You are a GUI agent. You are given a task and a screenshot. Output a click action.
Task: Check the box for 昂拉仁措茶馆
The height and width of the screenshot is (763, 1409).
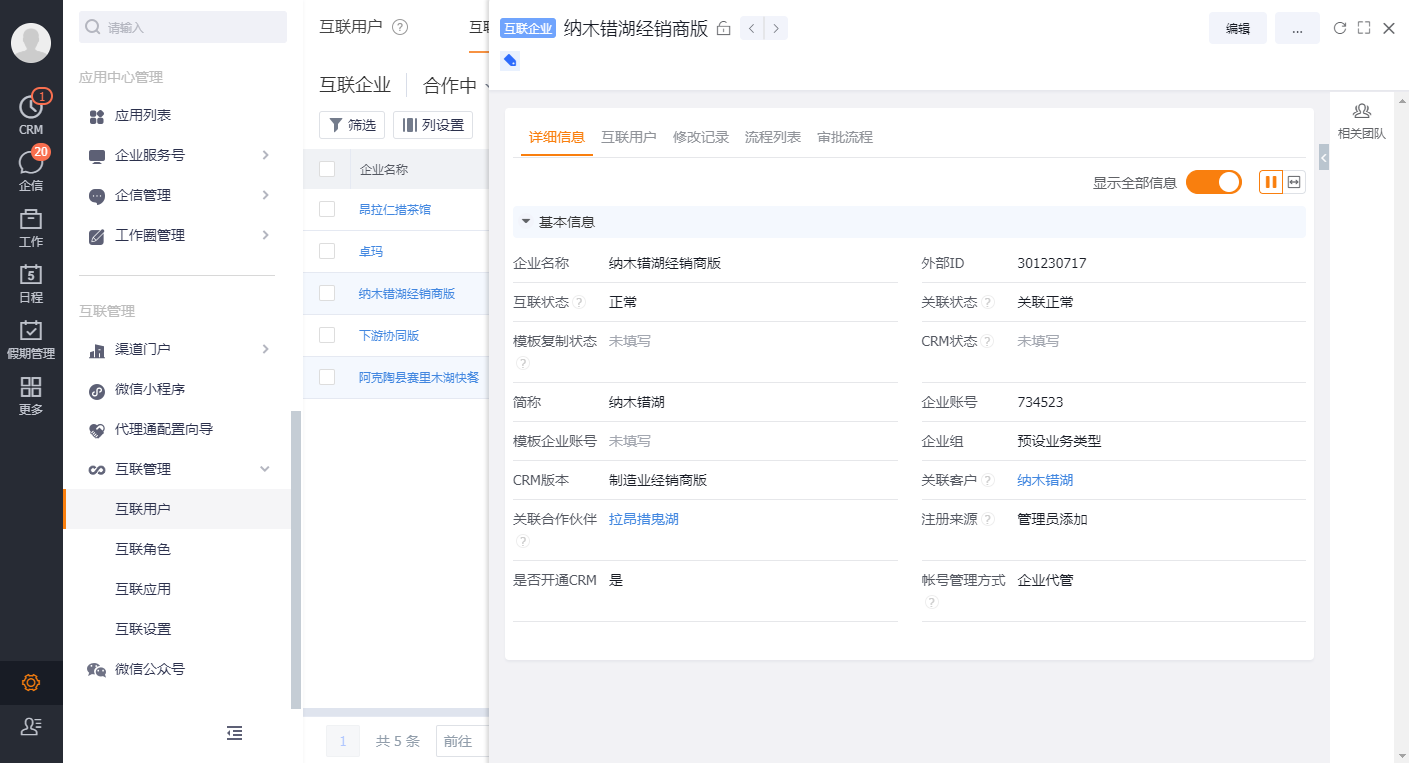(327, 209)
